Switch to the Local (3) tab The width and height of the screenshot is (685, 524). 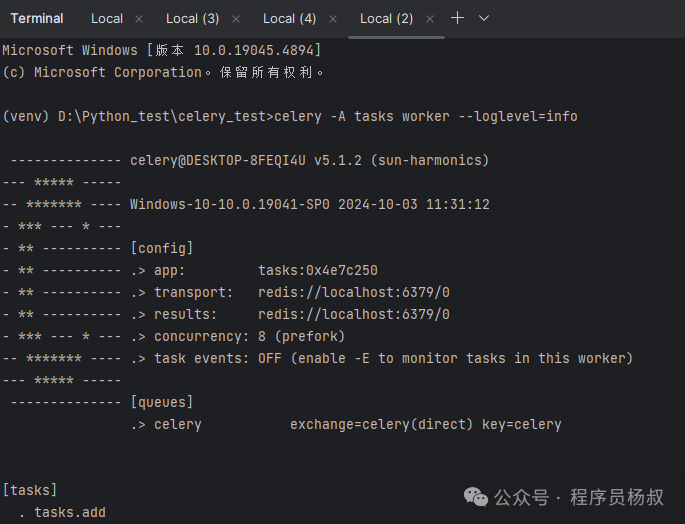click(x=192, y=19)
